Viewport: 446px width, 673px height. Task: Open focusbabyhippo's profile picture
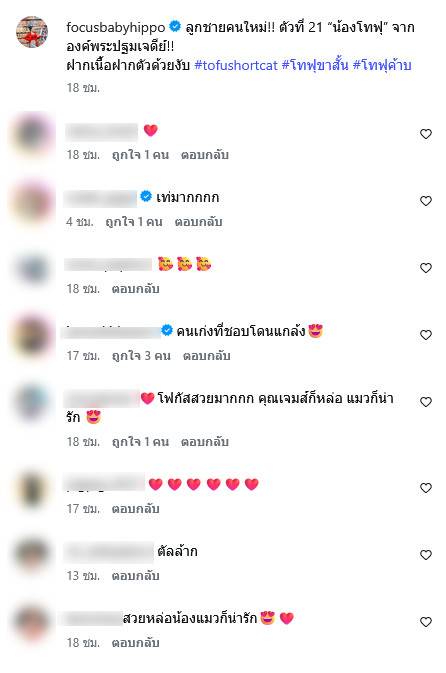coord(32,32)
